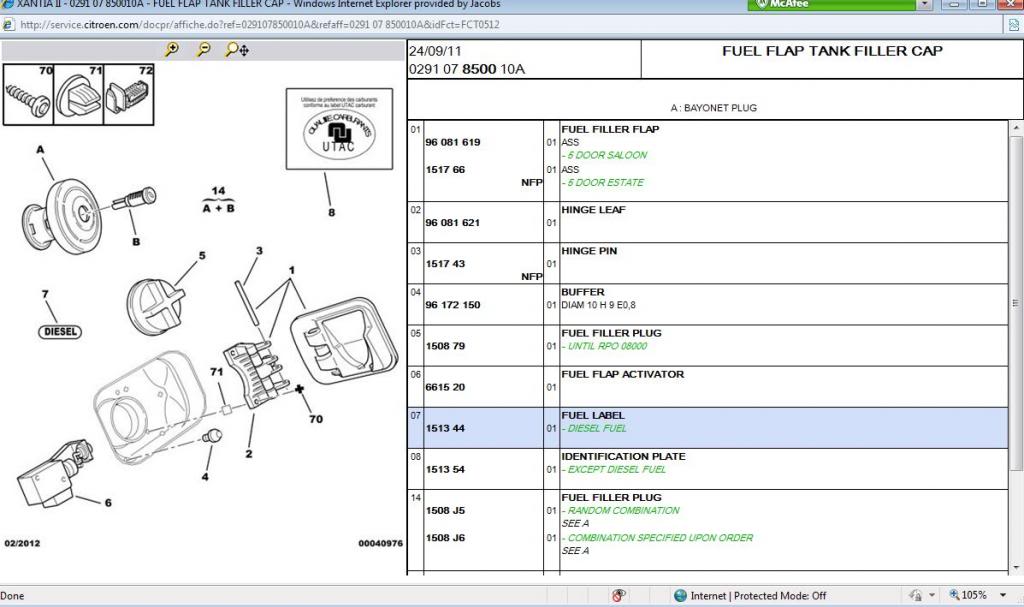1024x607 pixels.
Task: Click the BUFFER row title
Action: point(583,291)
